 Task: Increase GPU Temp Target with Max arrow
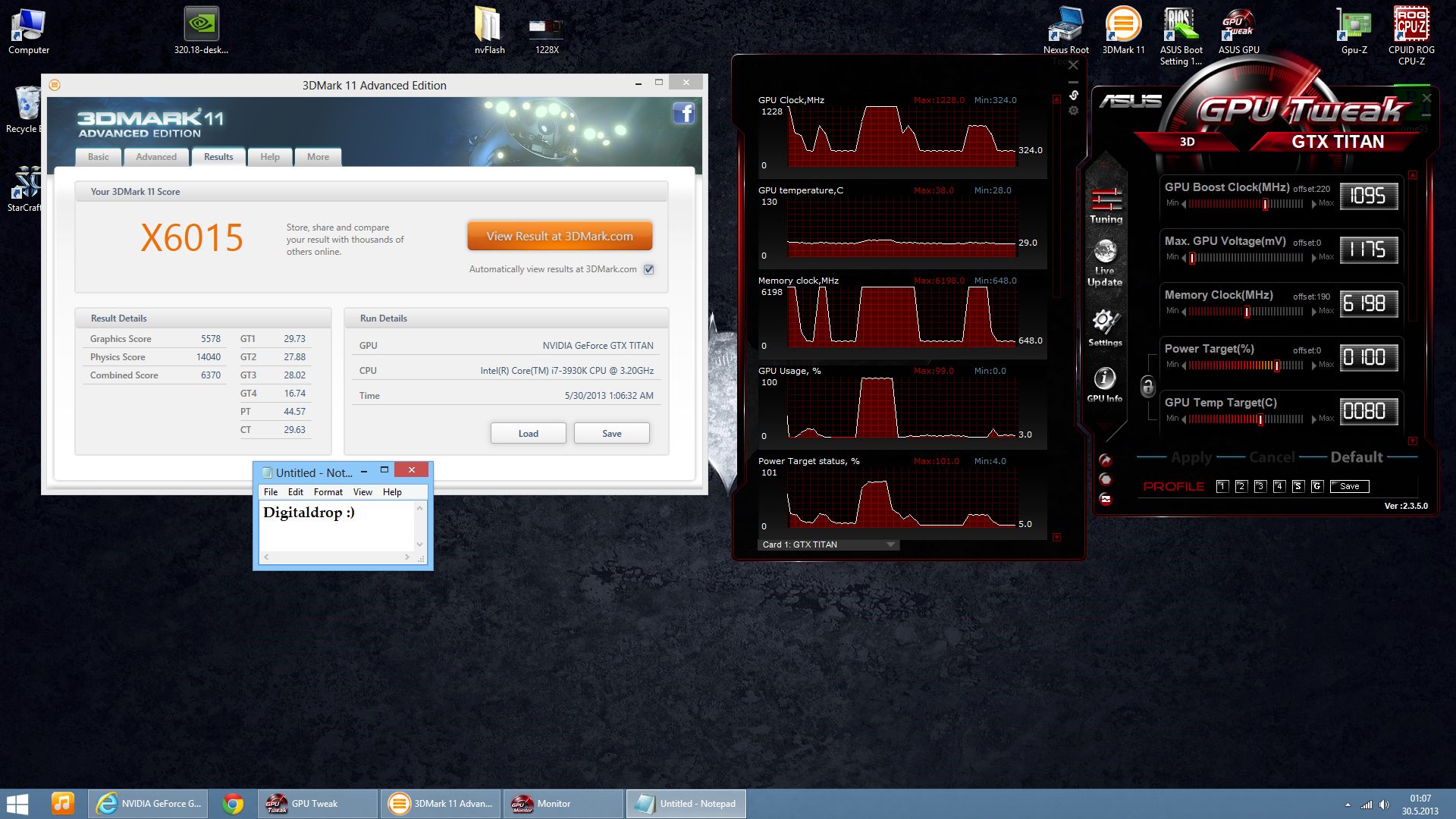click(1314, 419)
